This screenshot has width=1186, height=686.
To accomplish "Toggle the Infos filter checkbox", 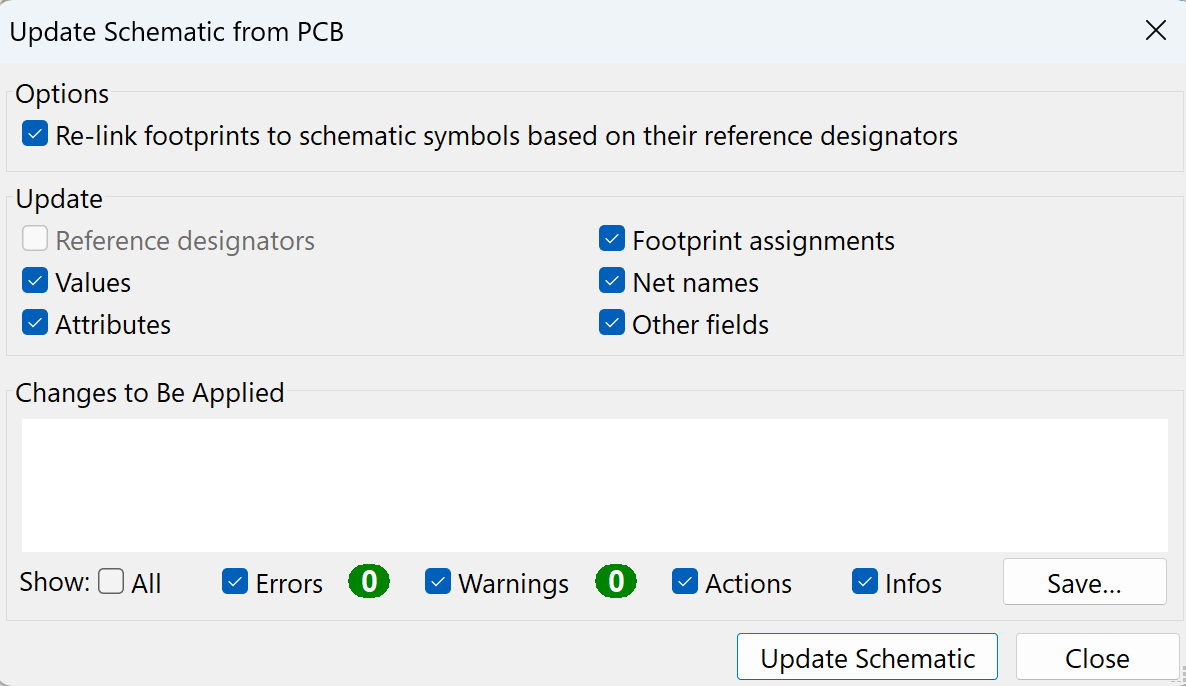I will click(x=865, y=582).
